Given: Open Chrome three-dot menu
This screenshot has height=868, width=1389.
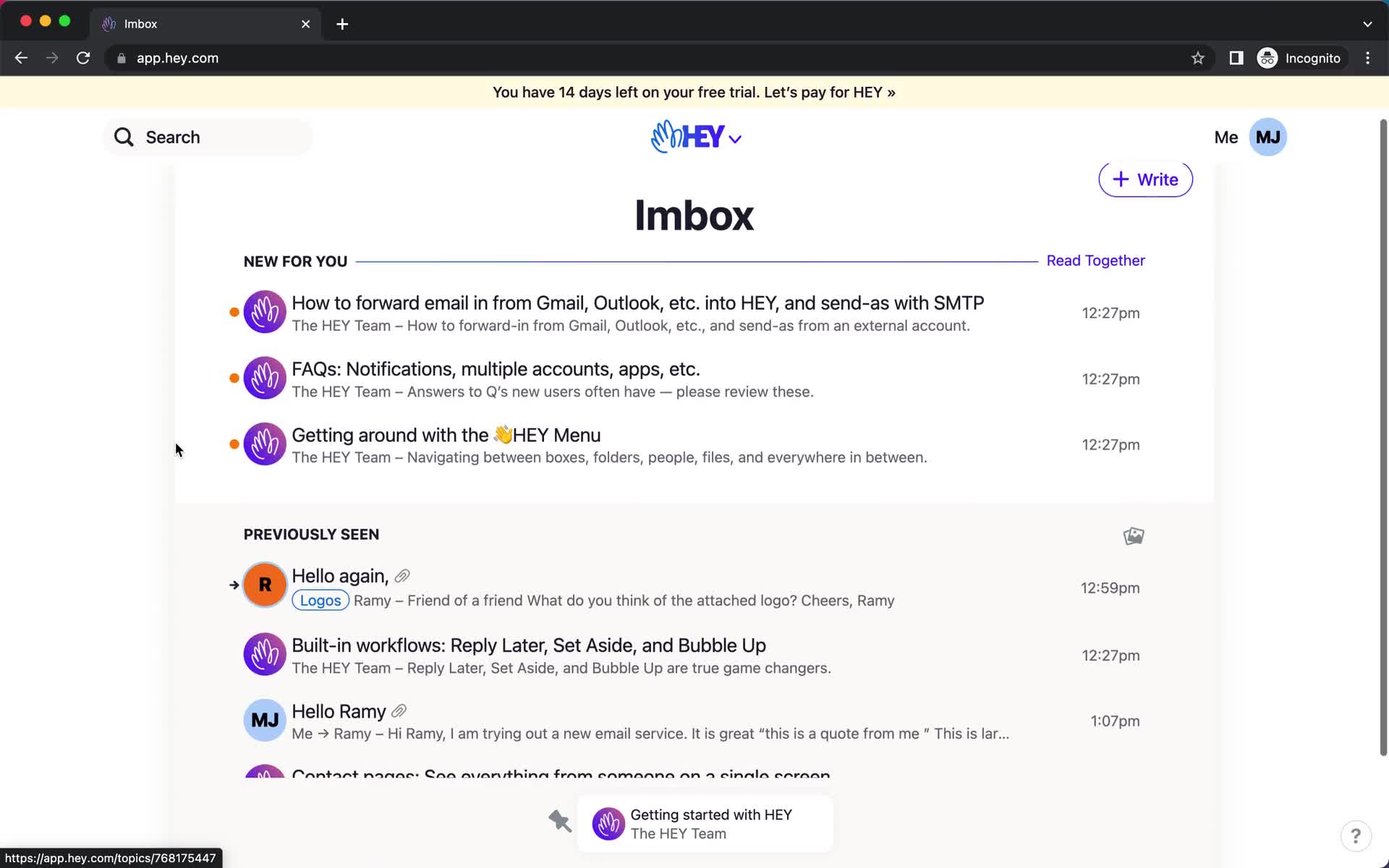Looking at the screenshot, I should 1367,58.
